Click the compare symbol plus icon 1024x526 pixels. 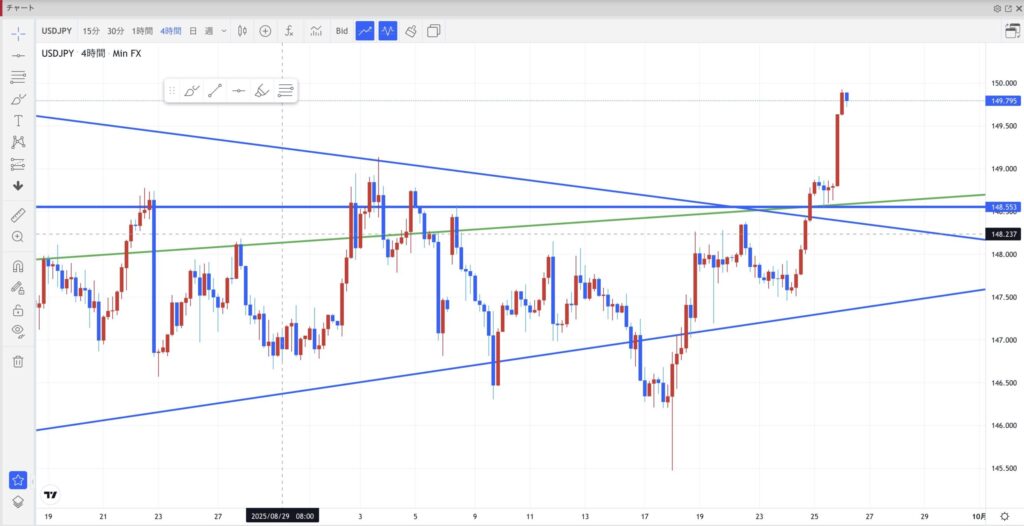coord(265,31)
